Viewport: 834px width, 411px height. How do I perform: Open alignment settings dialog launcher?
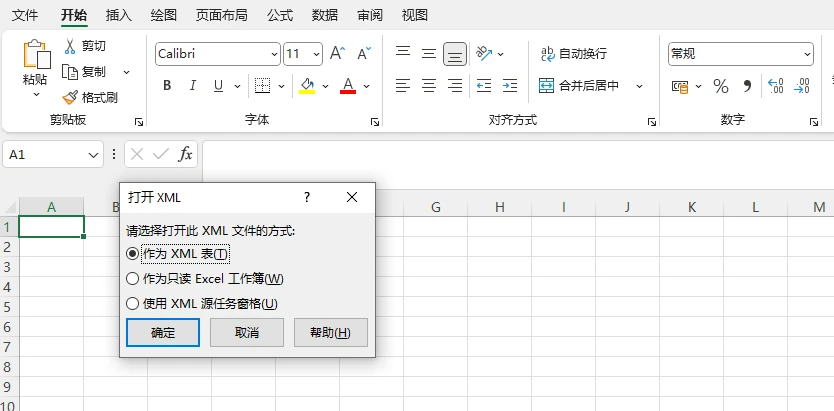tap(652, 122)
